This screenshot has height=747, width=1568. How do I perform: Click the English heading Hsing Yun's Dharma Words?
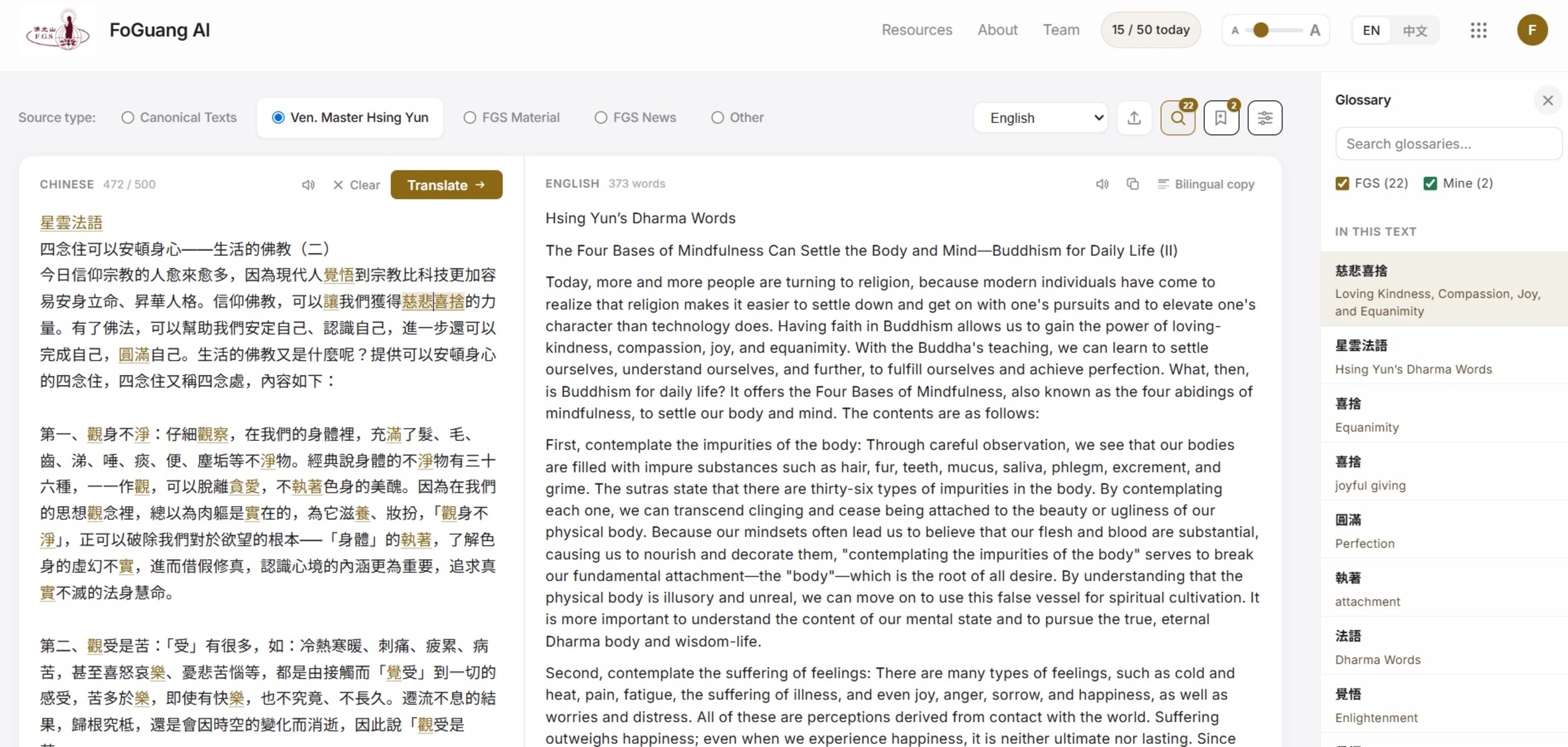[x=640, y=218]
